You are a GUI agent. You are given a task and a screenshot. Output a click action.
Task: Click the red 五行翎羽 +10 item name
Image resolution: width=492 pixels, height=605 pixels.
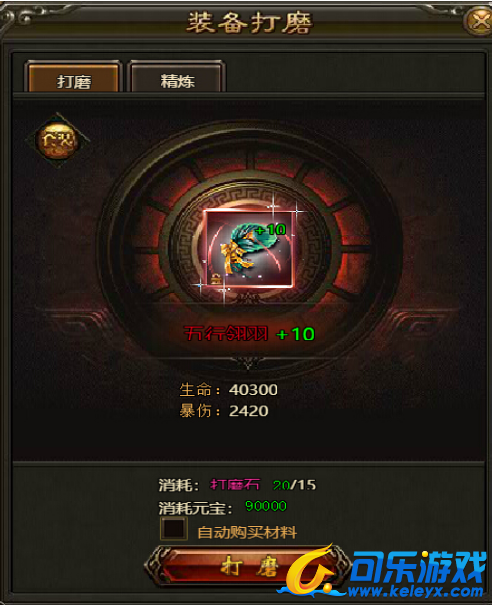(x=249, y=334)
